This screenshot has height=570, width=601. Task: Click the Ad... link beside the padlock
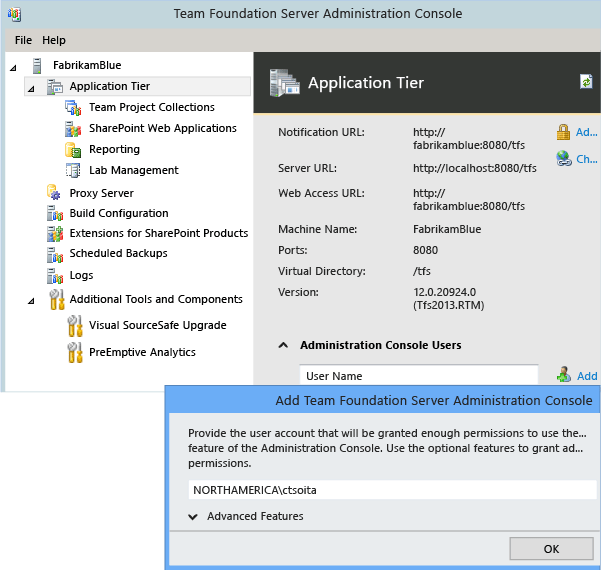(x=586, y=132)
